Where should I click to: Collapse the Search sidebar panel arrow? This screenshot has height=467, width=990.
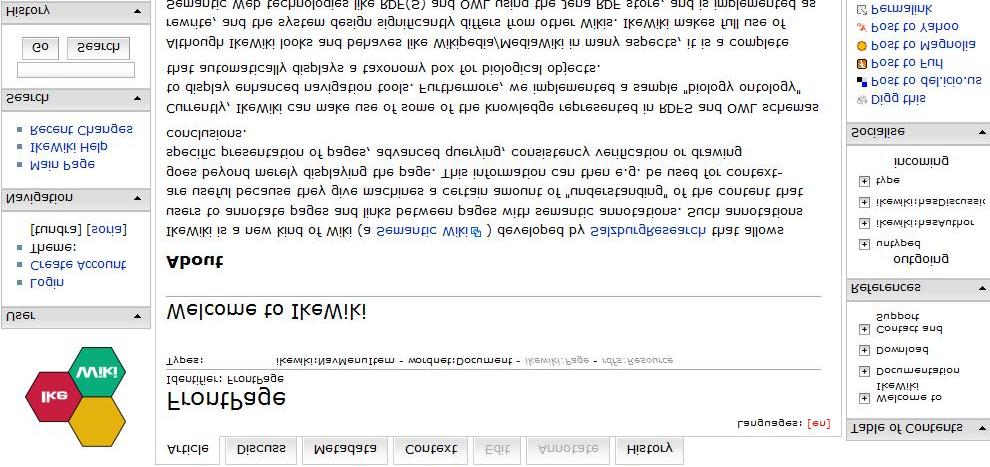138,98
